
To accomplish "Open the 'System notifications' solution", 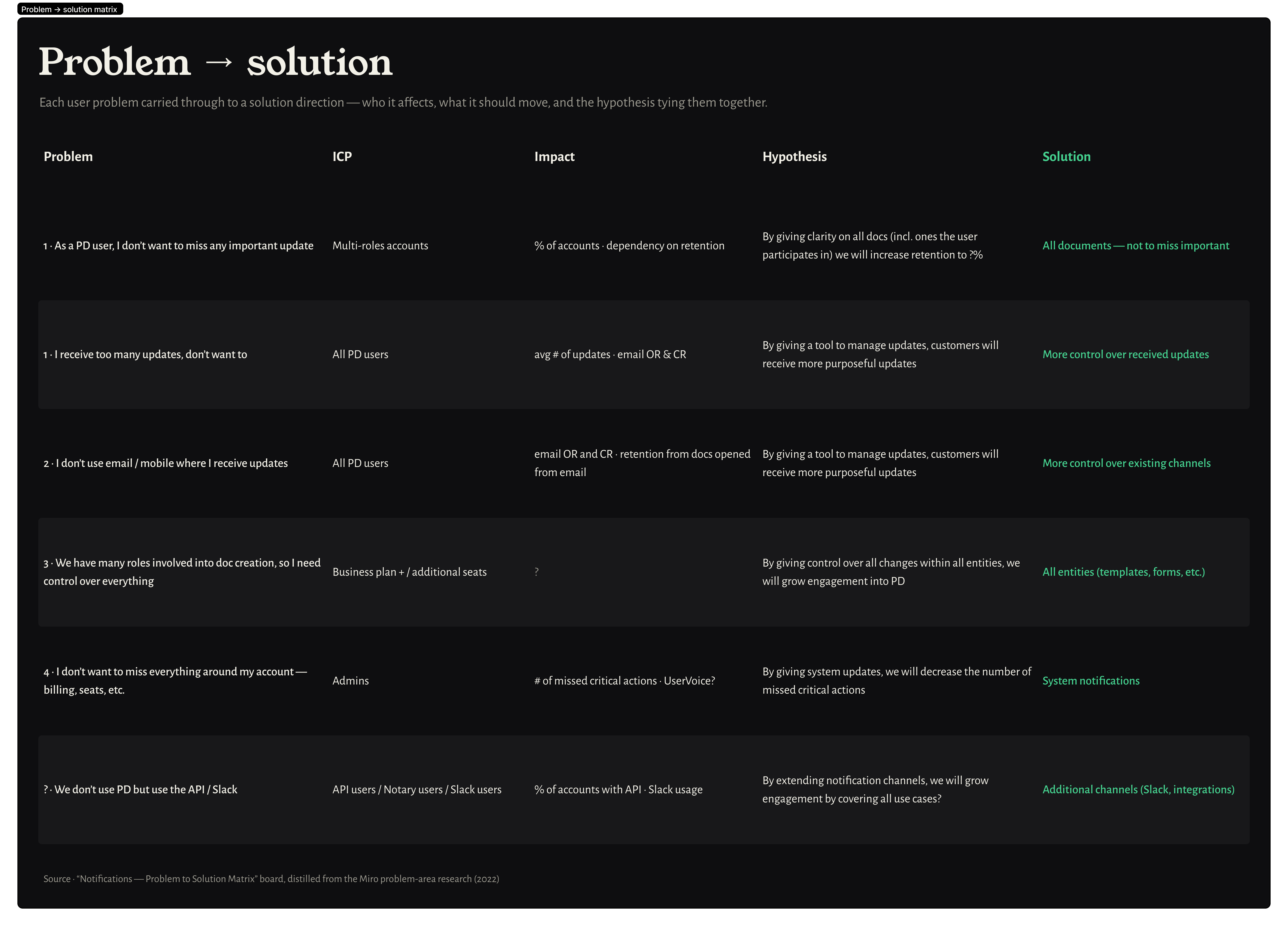I will (1091, 681).
